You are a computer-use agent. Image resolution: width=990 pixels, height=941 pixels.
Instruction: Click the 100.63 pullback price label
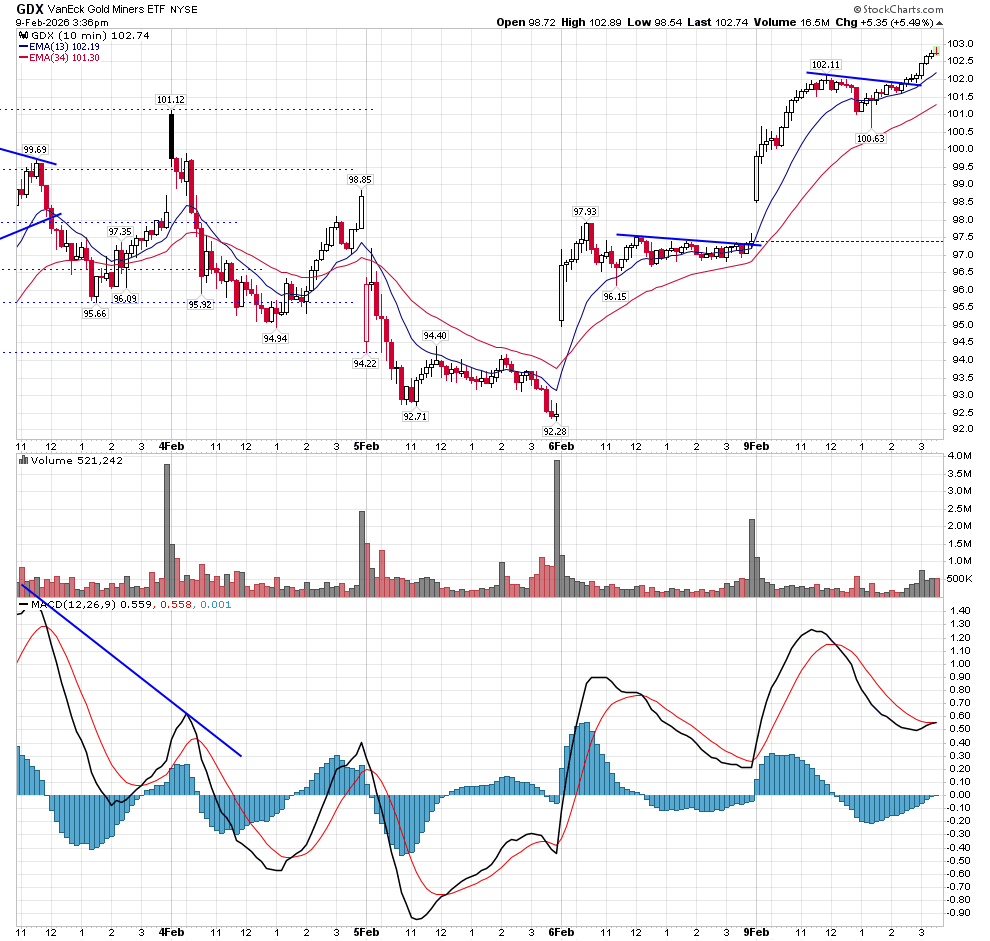pos(870,139)
